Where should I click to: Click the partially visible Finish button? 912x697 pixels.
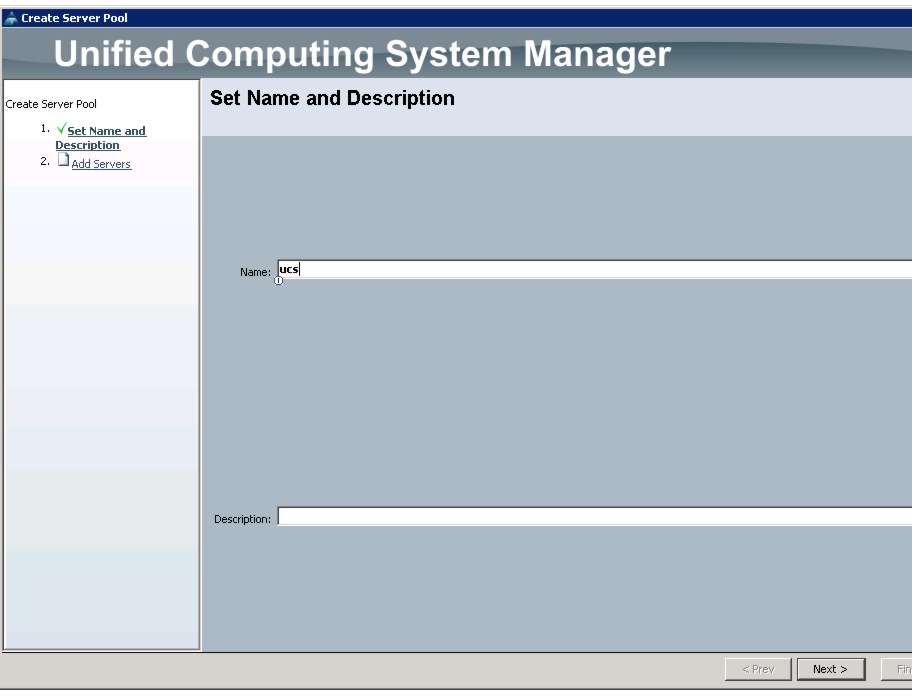pos(897,669)
